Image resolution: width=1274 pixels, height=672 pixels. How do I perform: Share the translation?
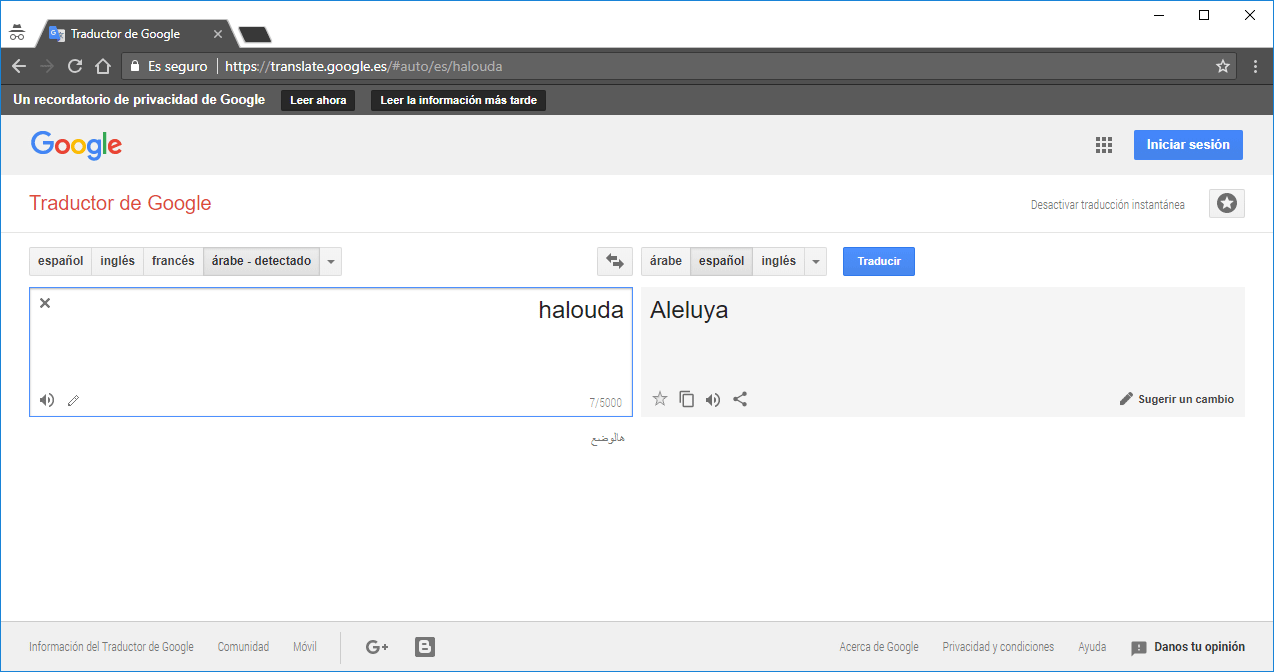[x=740, y=399]
